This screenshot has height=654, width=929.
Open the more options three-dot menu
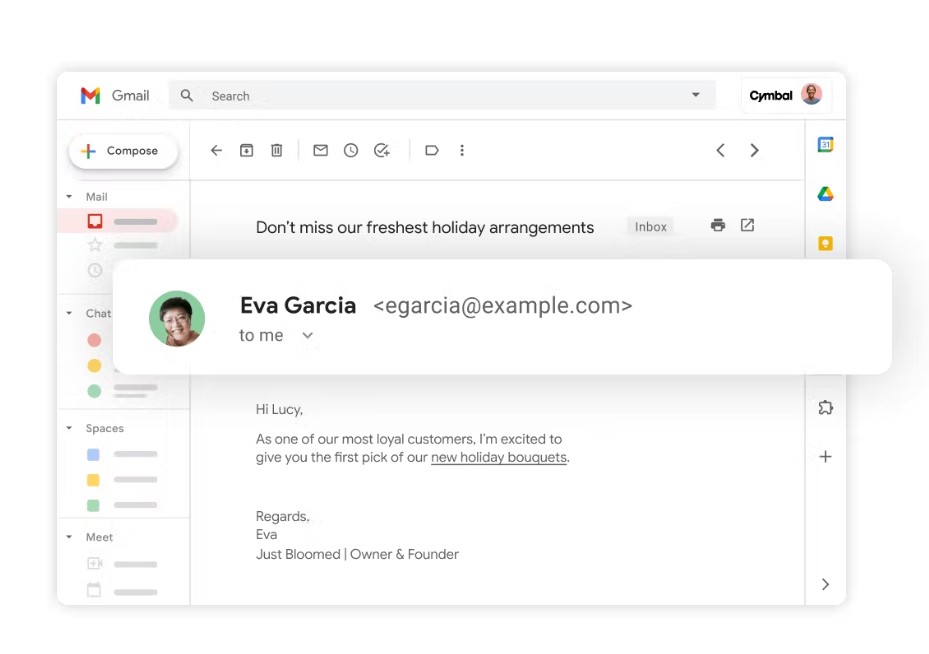462,150
